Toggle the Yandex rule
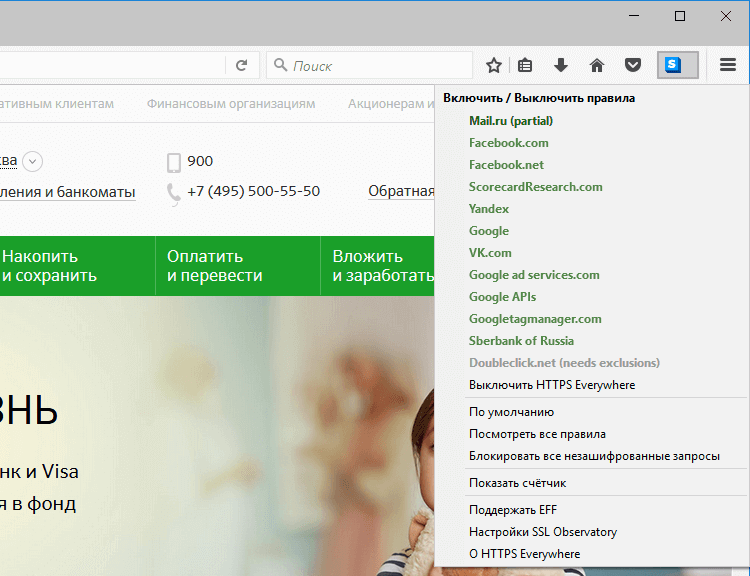Screen dimensions: 750x576 point(488,209)
